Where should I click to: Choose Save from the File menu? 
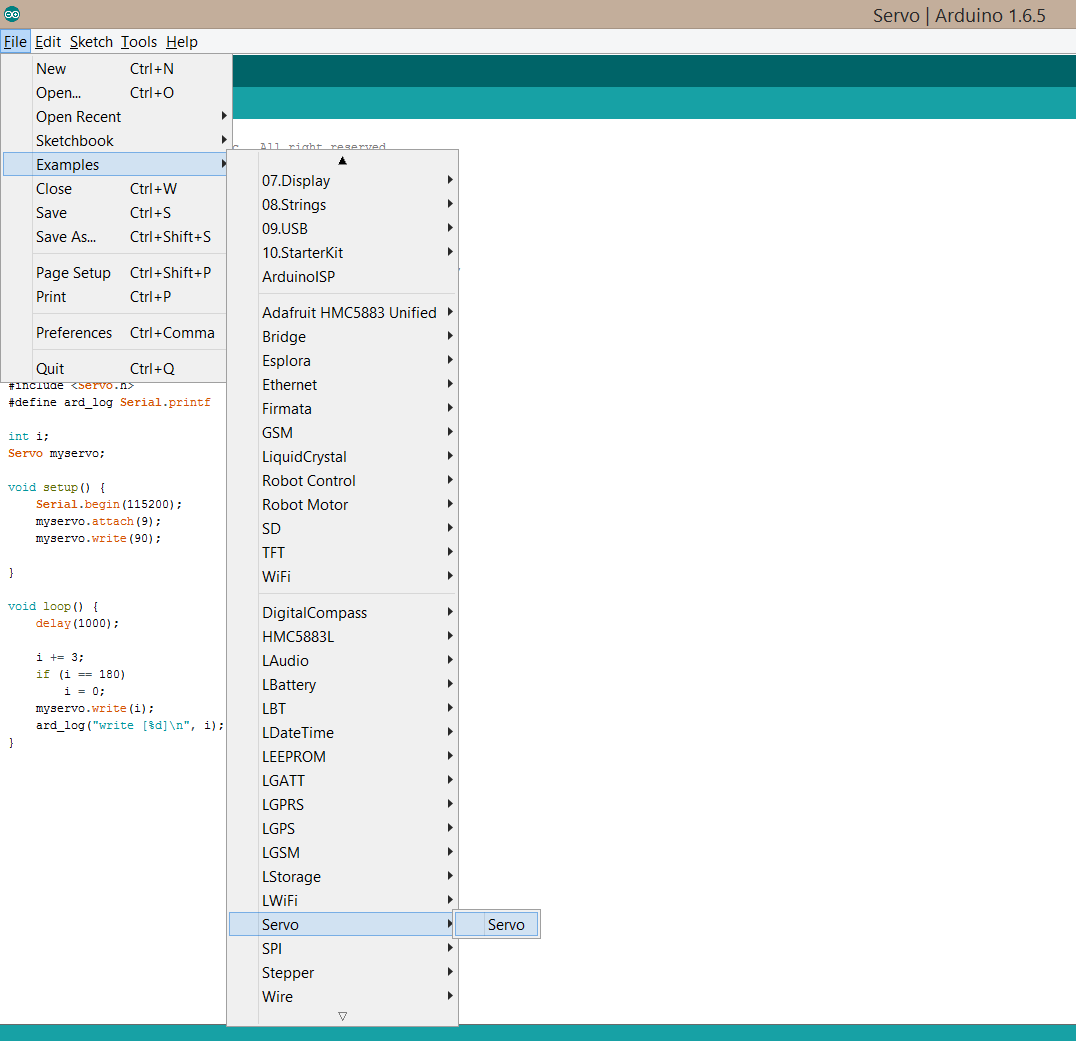point(115,213)
